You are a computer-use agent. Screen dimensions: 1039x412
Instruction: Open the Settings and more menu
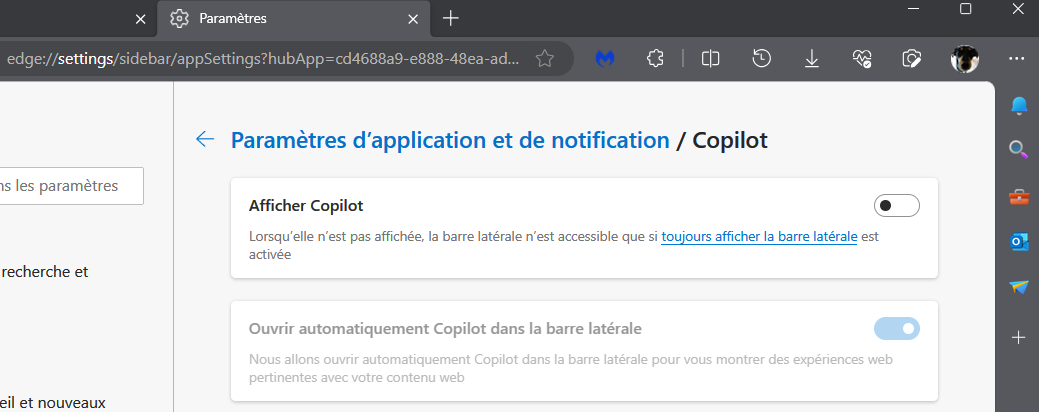[1017, 59]
